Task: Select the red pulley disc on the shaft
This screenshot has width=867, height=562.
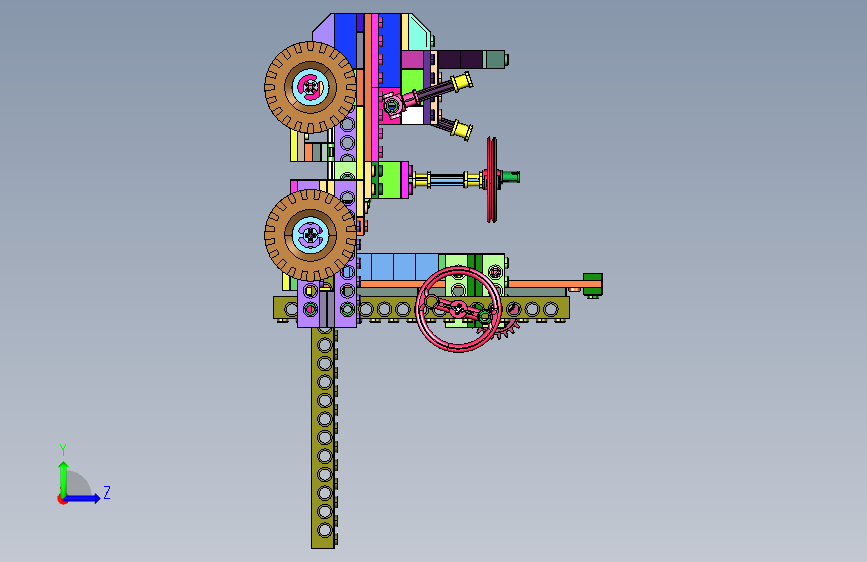Action: 492,179
